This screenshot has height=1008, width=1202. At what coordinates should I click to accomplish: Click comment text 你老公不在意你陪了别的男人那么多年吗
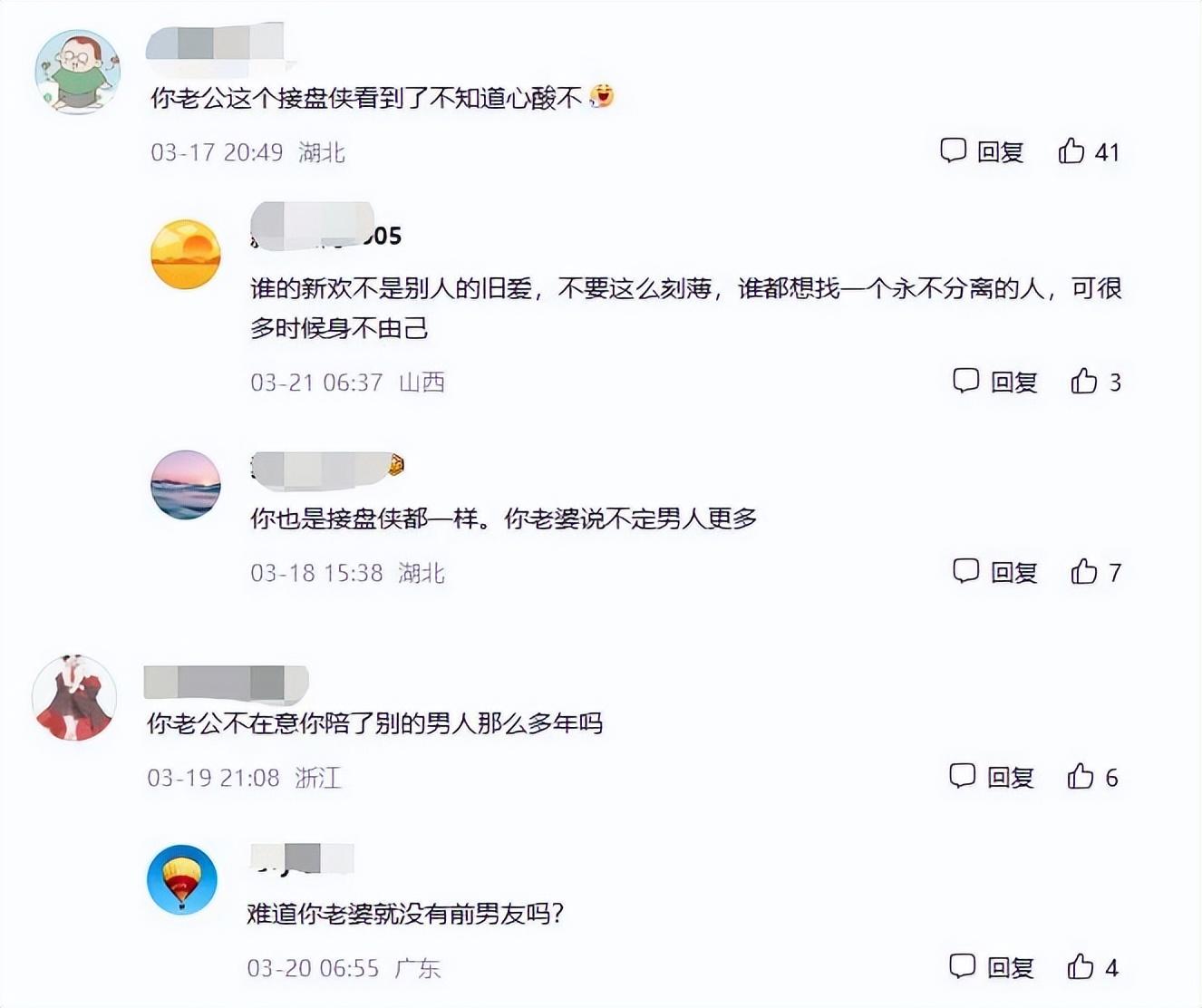pos(374,723)
